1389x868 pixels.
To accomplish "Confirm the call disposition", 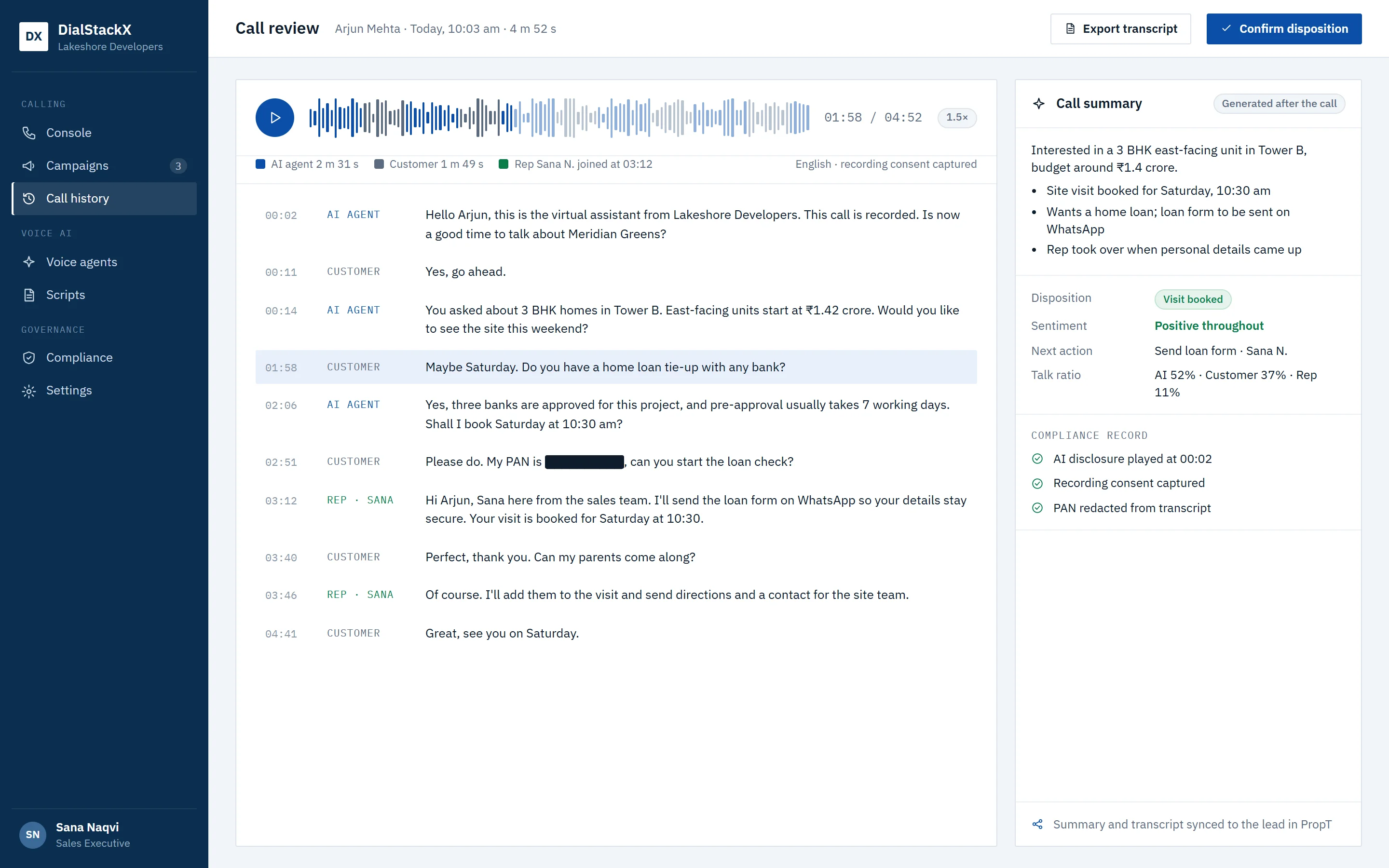I will [x=1284, y=29].
